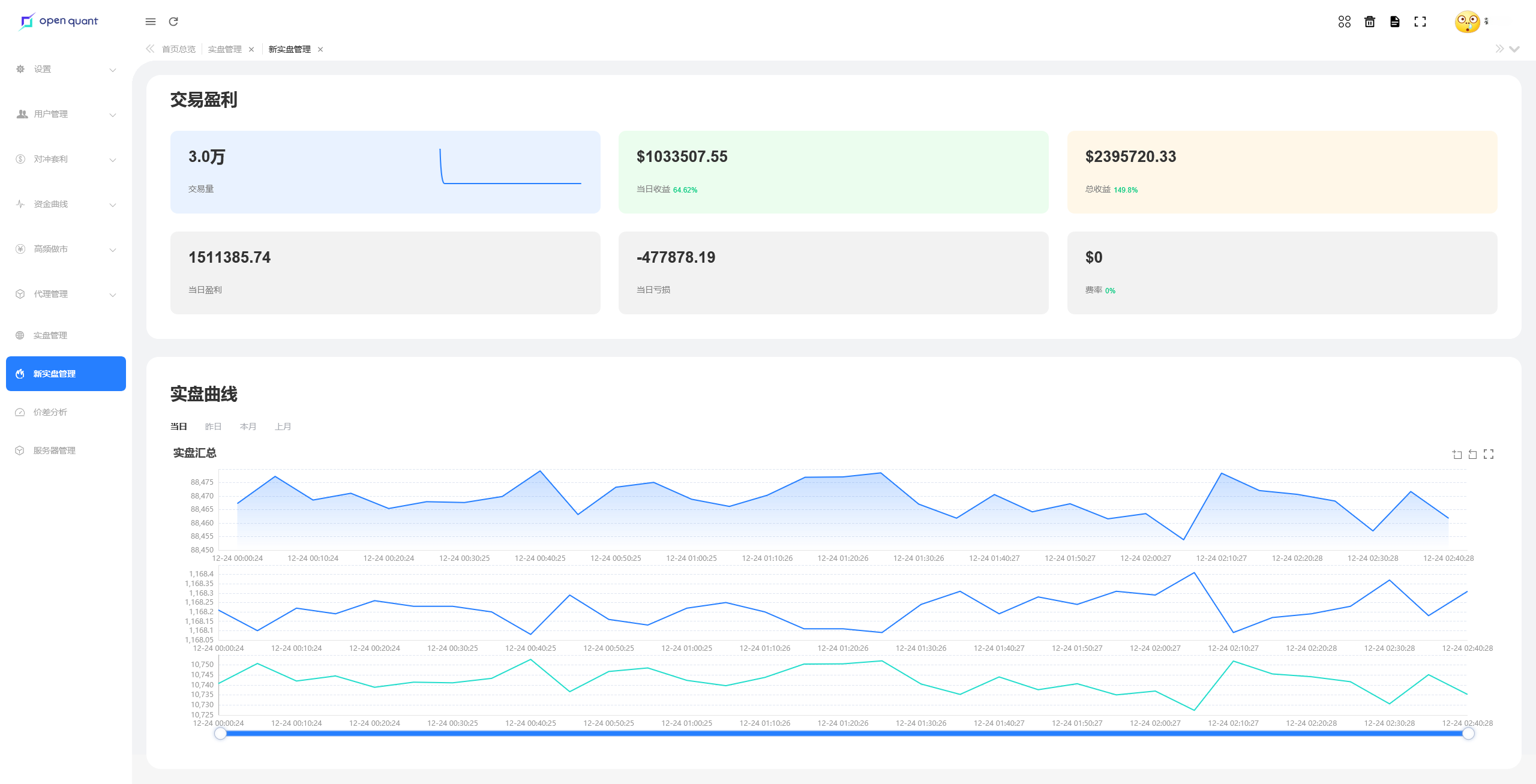The height and width of the screenshot is (784, 1536).
Task: Enter fullscreen using header fullscreen icon
Action: (x=1420, y=22)
